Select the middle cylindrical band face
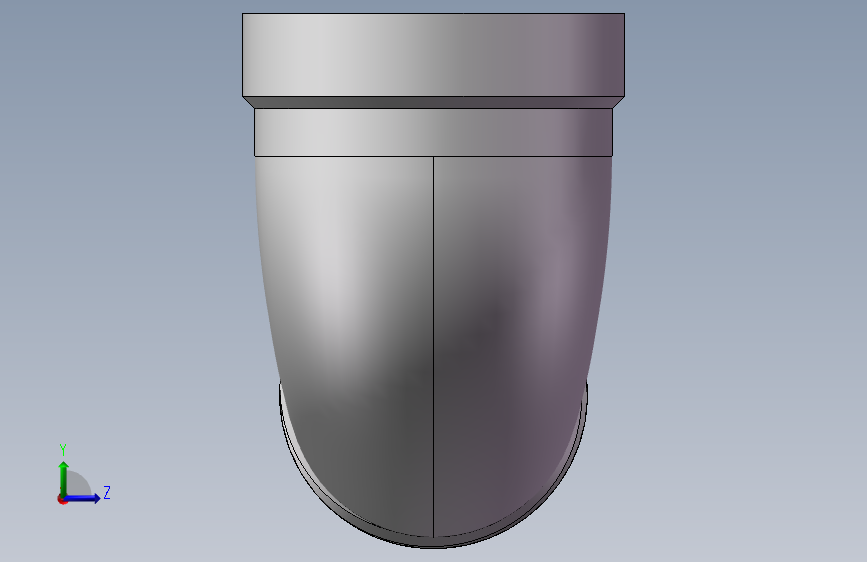 click(x=434, y=132)
